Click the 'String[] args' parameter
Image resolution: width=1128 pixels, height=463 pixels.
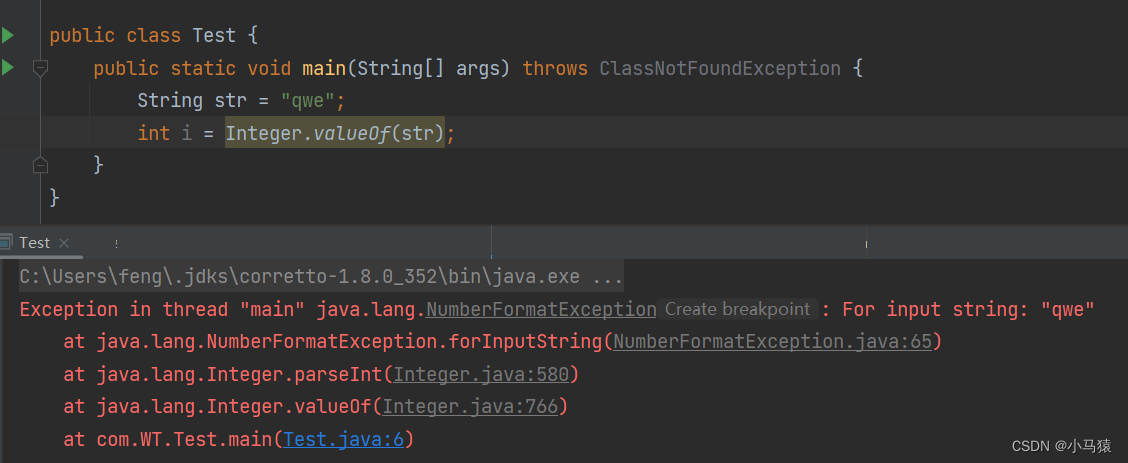[x=428, y=68]
